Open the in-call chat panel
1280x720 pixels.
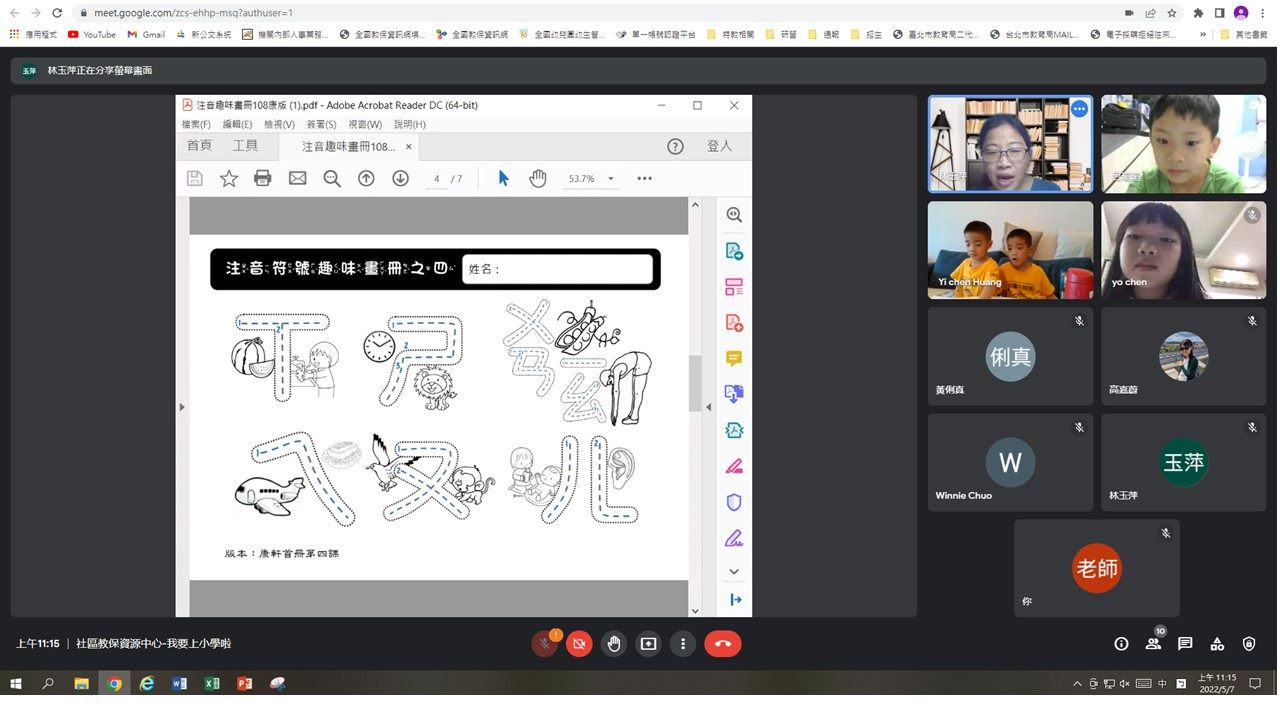coord(1185,644)
